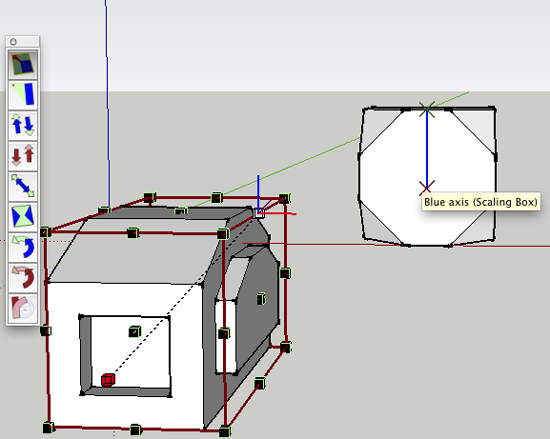Image resolution: width=550 pixels, height=439 pixels.
Task: Click the red highlighted scaling handle cube
Action: (108, 380)
